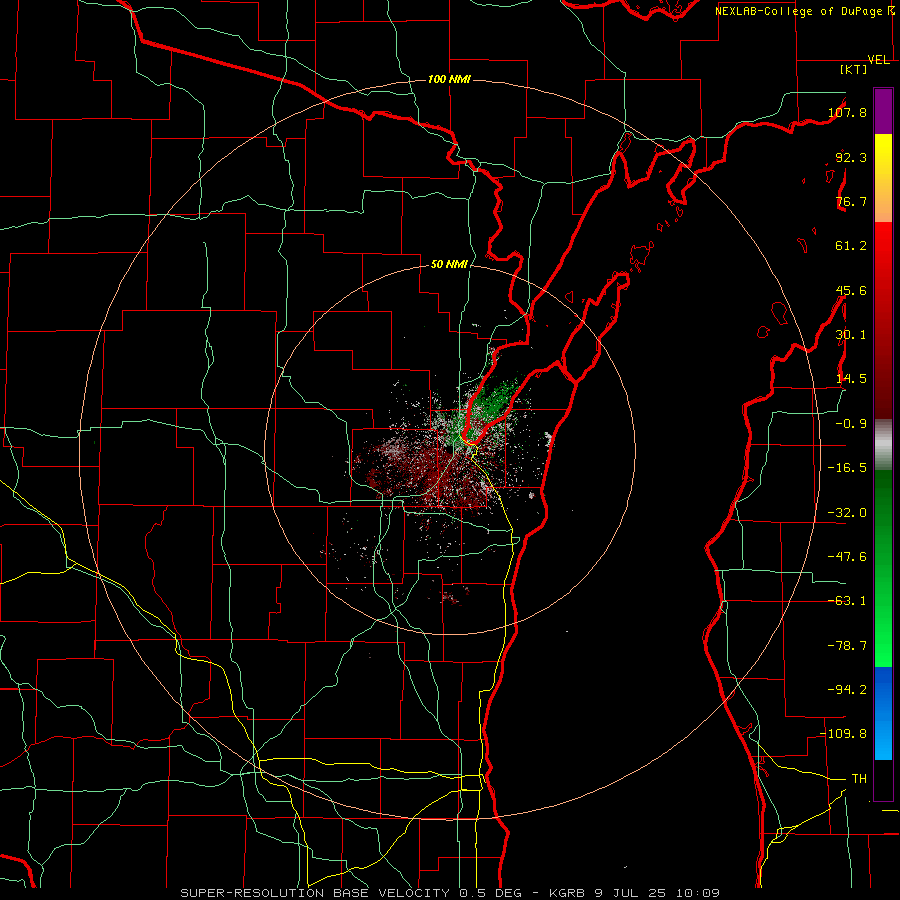The image size is (900, 900).
Task: Click the 45.6 legend value
Action: [x=851, y=290]
